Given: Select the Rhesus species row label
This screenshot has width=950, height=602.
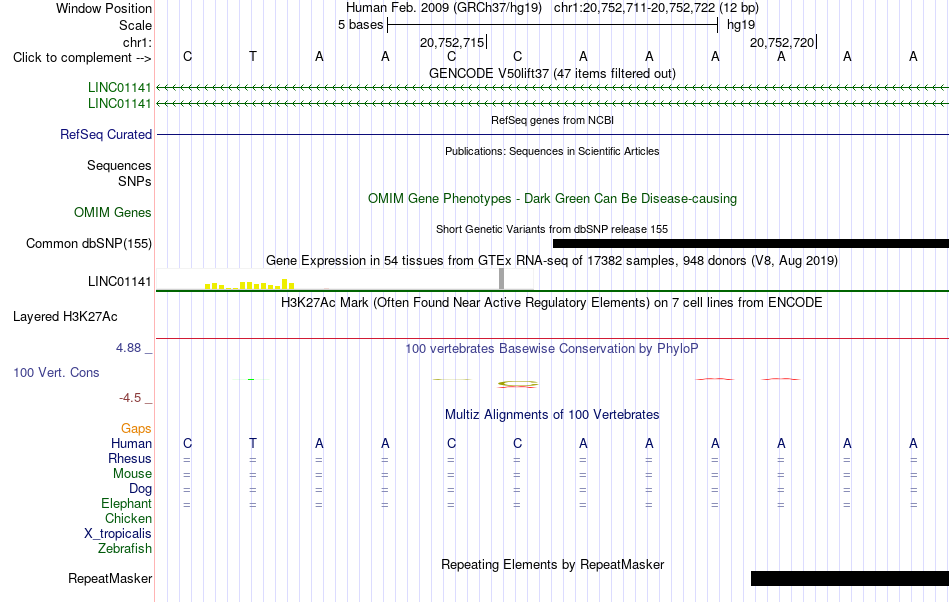Looking at the screenshot, I should (x=130, y=458).
